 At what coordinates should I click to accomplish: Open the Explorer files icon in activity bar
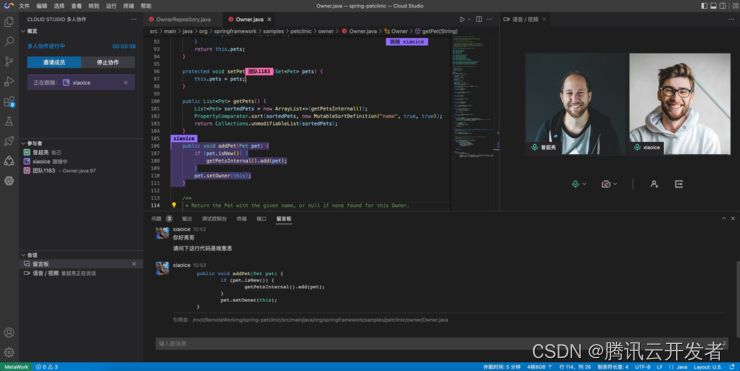(9, 22)
